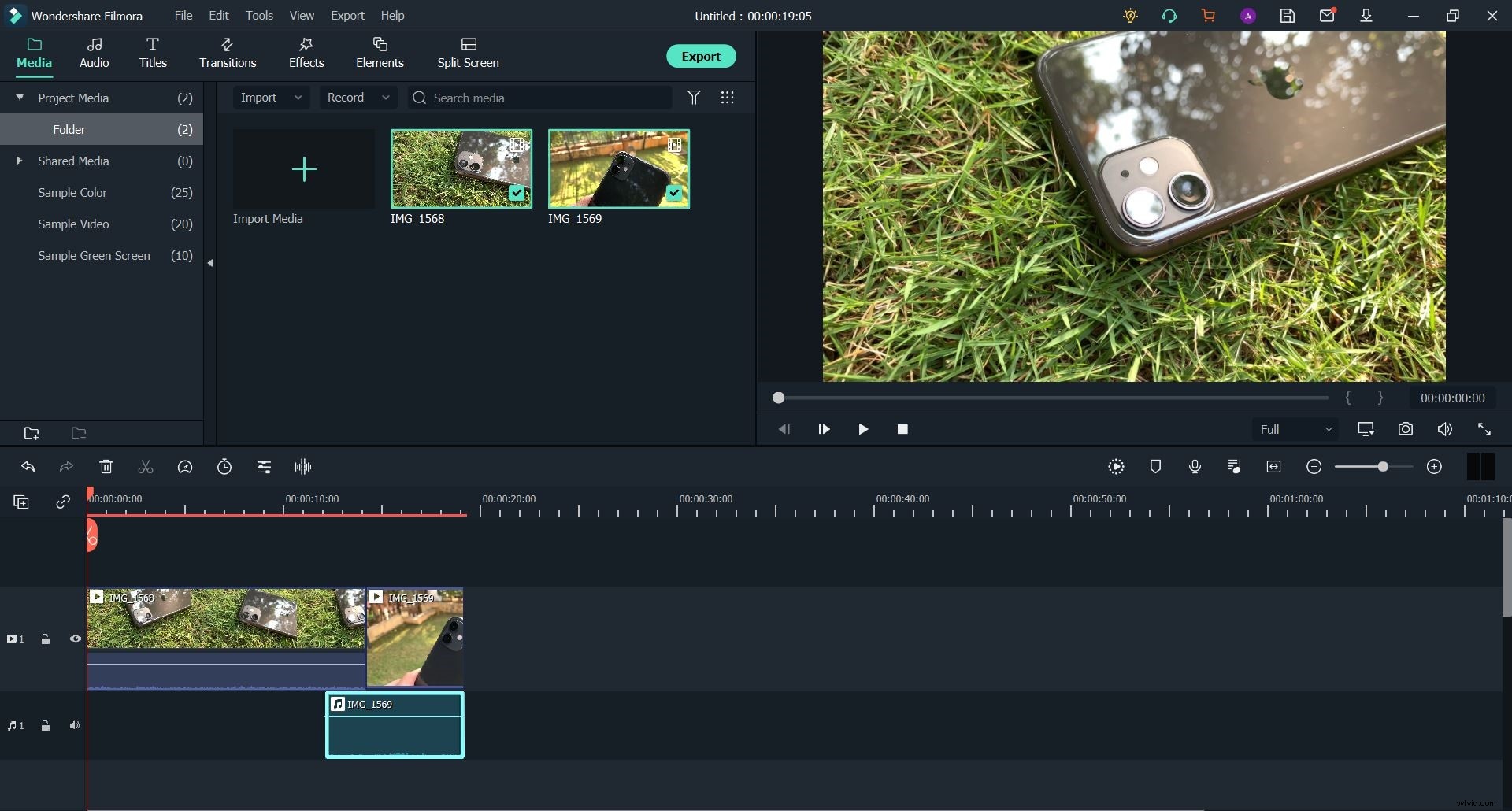Open the Transitions tab
Image resolution: width=1512 pixels, height=811 pixels.
[x=228, y=53]
